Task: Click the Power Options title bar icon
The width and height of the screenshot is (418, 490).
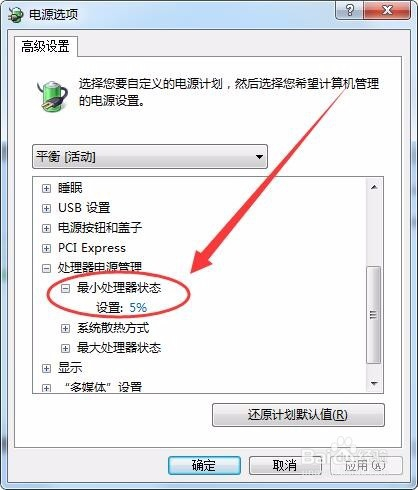Action: pyautogui.click(x=15, y=15)
